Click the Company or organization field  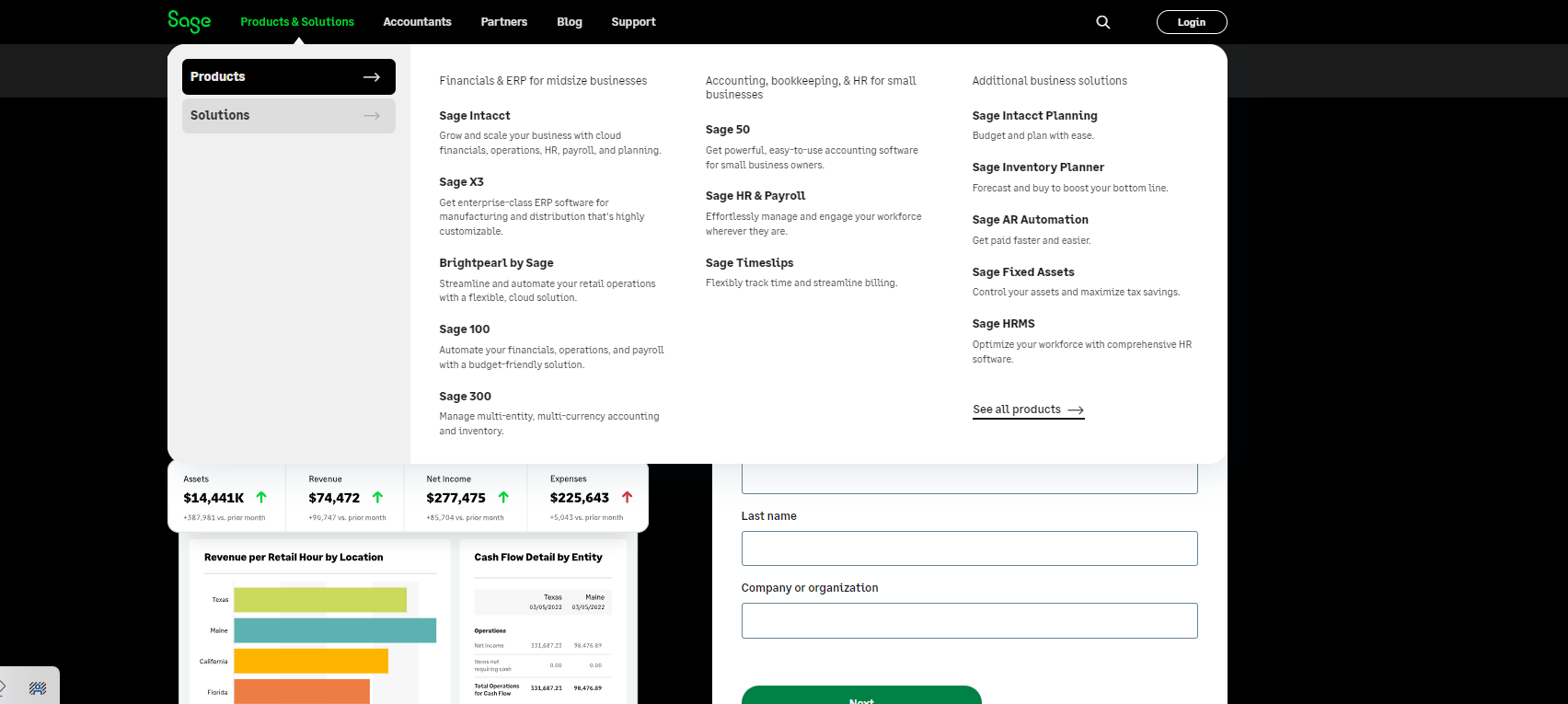[x=970, y=620]
